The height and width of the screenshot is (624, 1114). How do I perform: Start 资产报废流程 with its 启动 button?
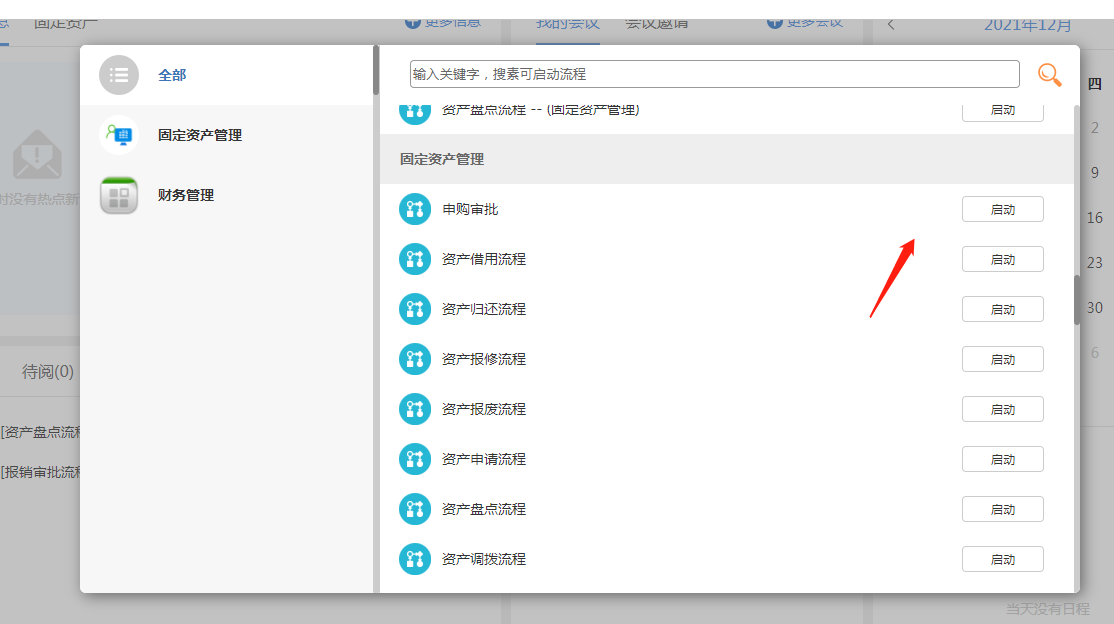pyautogui.click(x=1002, y=409)
